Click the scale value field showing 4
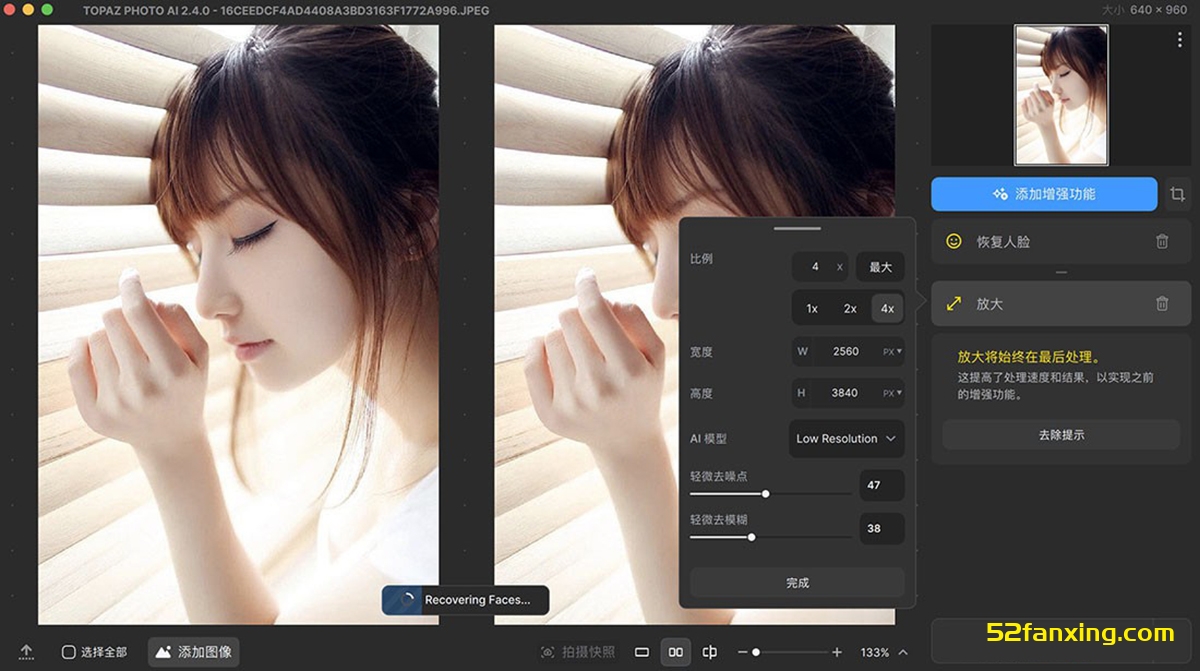Screen dimensions: 1200x671 [819, 267]
